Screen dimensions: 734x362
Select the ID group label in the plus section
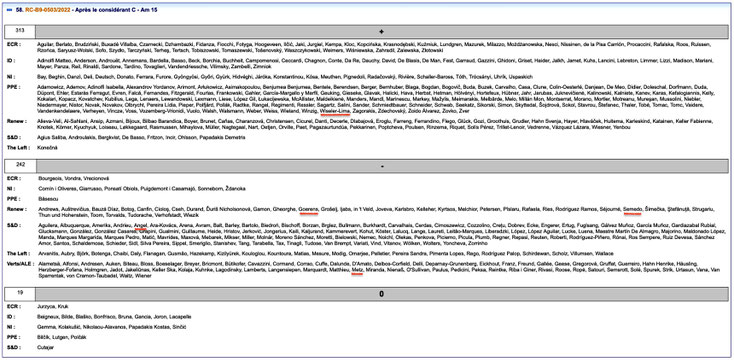click(11, 60)
